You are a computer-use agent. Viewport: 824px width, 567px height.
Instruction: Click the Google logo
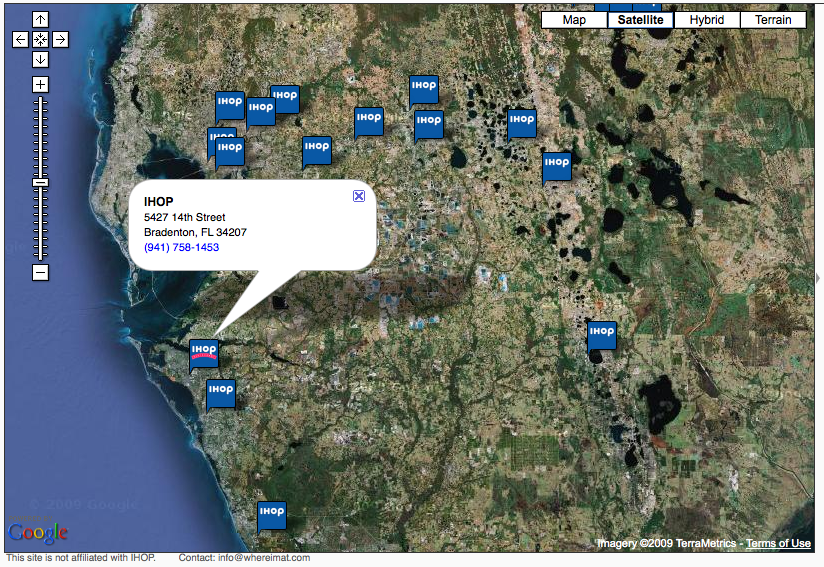coord(38,532)
